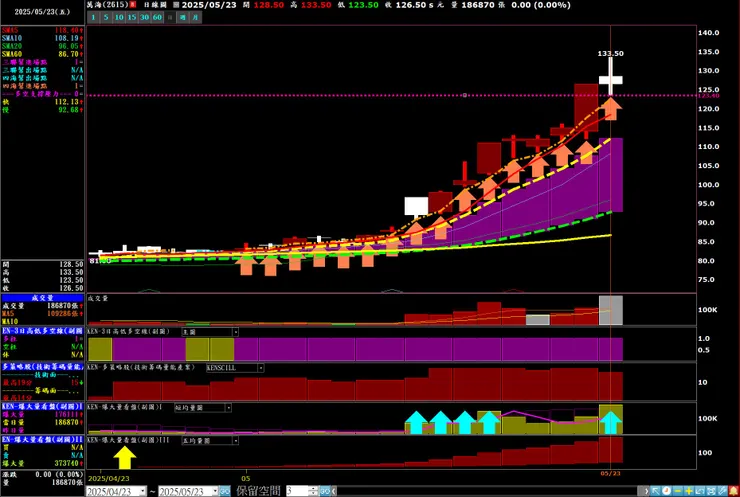
Task: Click the reserved space (保留空間) input field
Action: click(297, 491)
